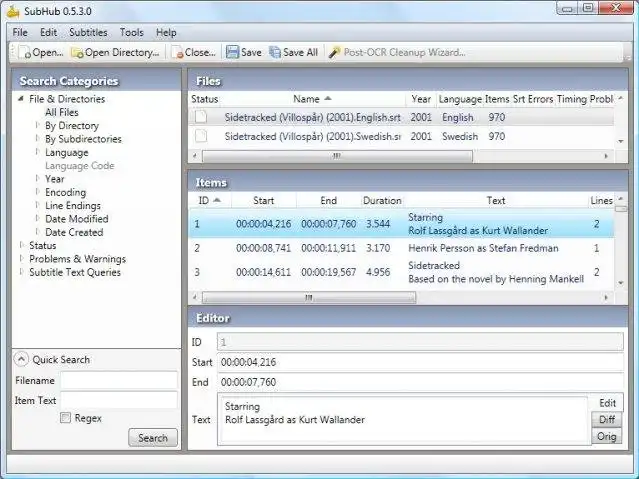Click the Lines column header in Items
Screen dimensions: 639x479
pyautogui.click(x=602, y=201)
